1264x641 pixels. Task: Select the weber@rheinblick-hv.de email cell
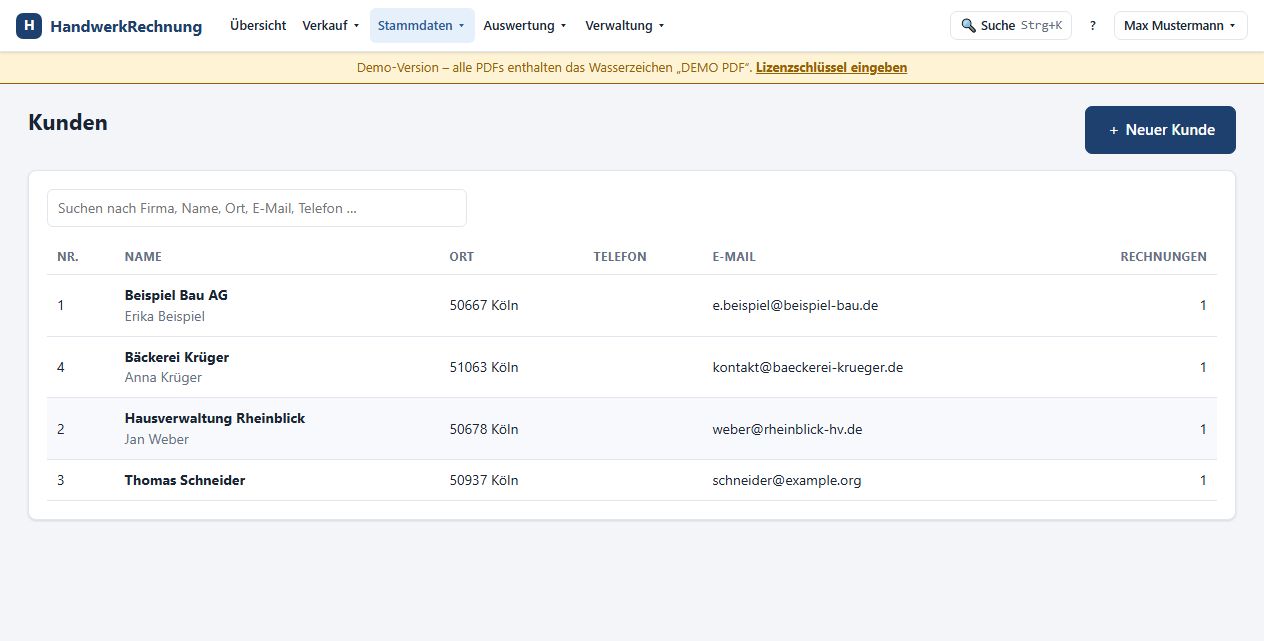[x=787, y=429]
